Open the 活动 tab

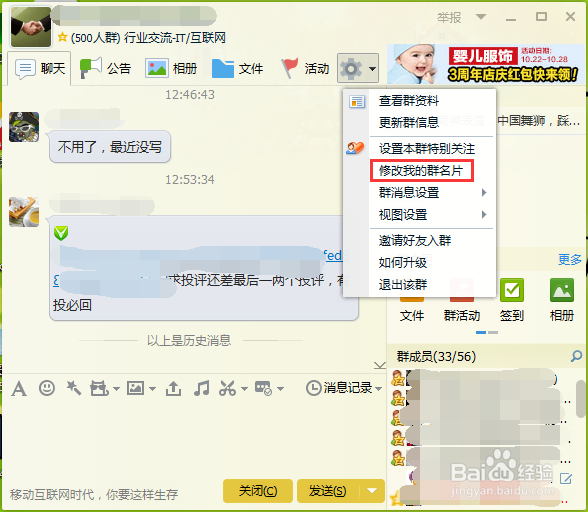pyautogui.click(x=305, y=69)
